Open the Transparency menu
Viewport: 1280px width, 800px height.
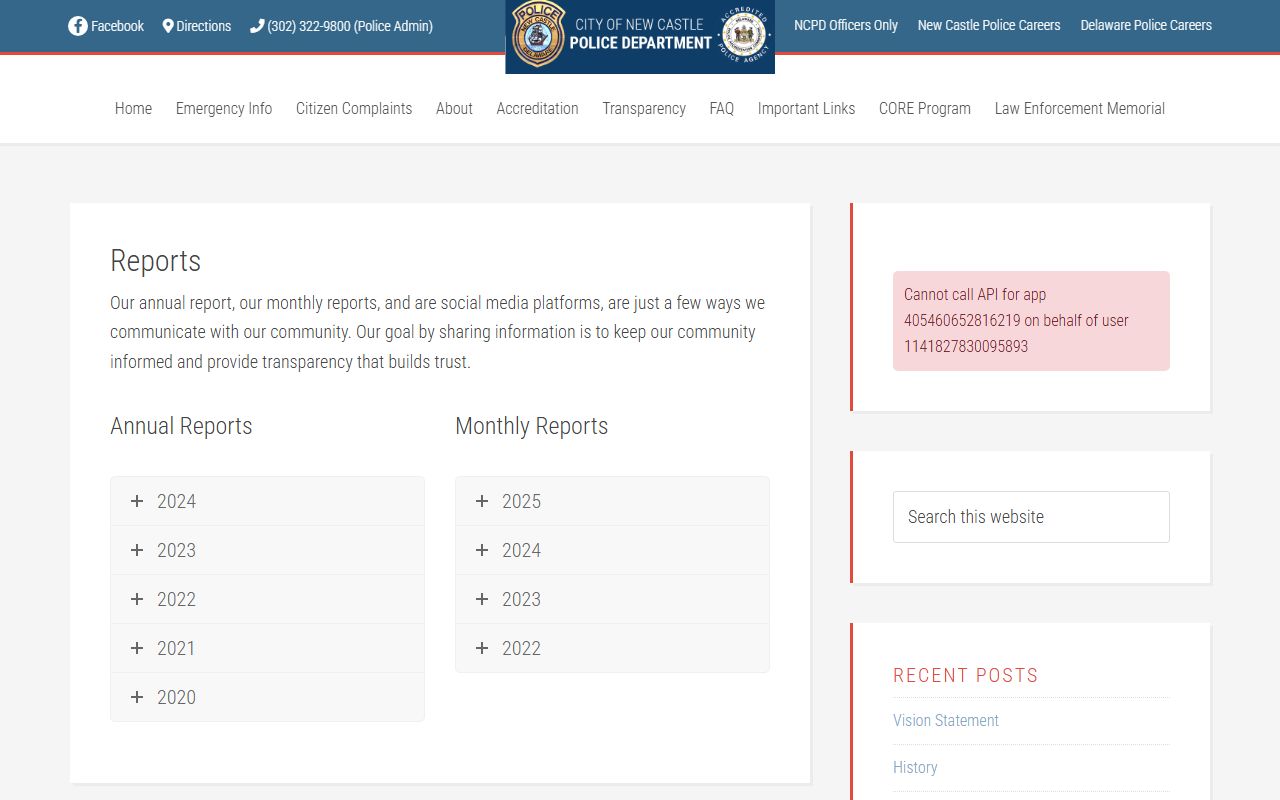click(644, 108)
